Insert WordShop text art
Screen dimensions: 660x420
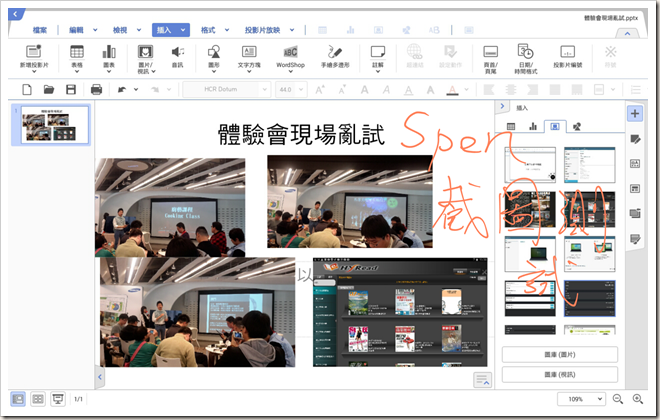coord(290,58)
